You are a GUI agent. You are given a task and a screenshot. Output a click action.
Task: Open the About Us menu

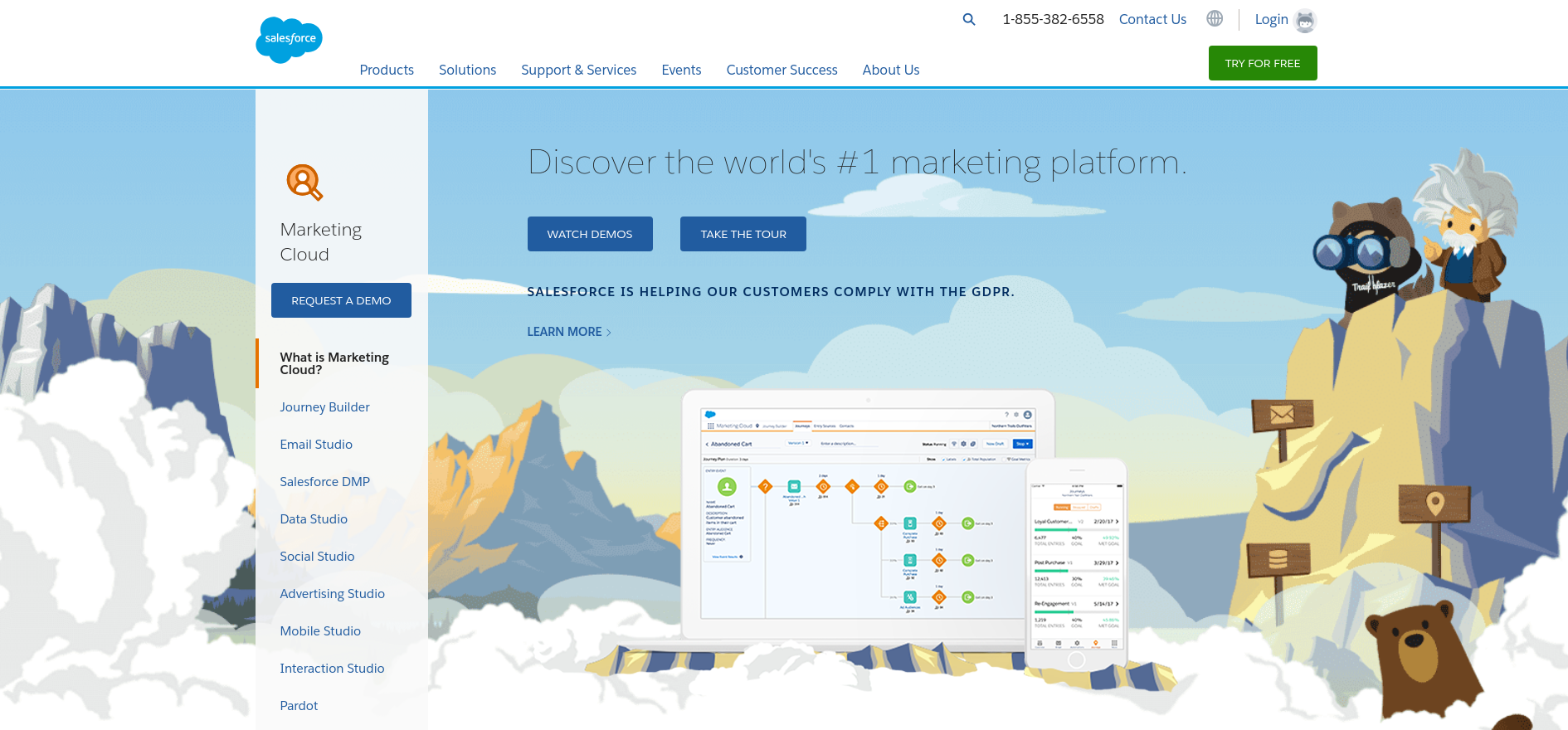tap(891, 70)
